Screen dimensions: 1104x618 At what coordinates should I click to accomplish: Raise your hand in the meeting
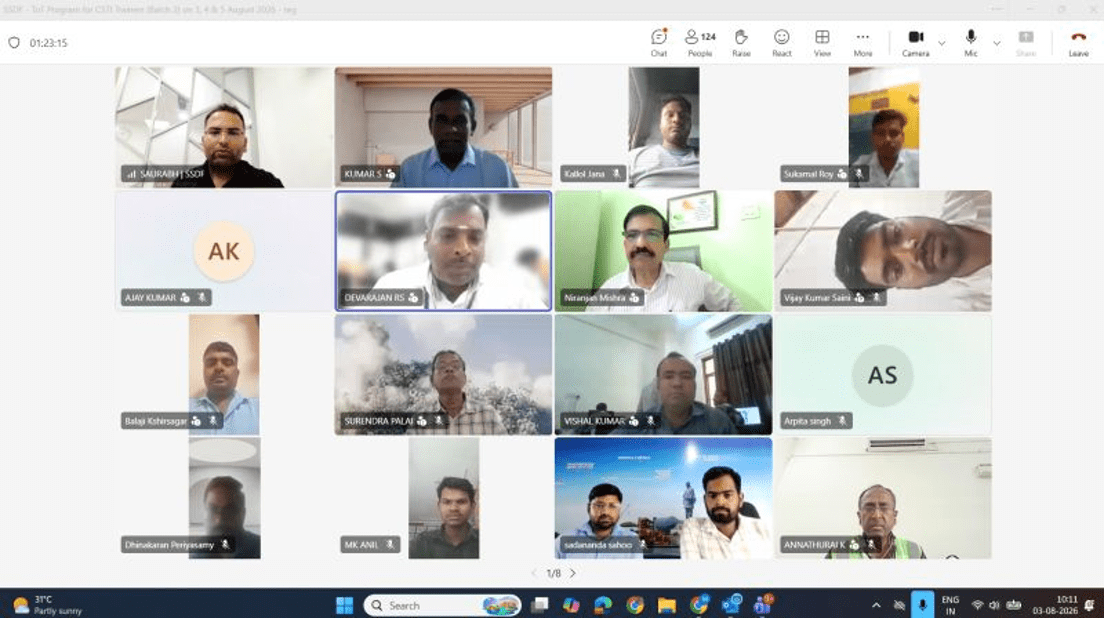[x=741, y=42]
